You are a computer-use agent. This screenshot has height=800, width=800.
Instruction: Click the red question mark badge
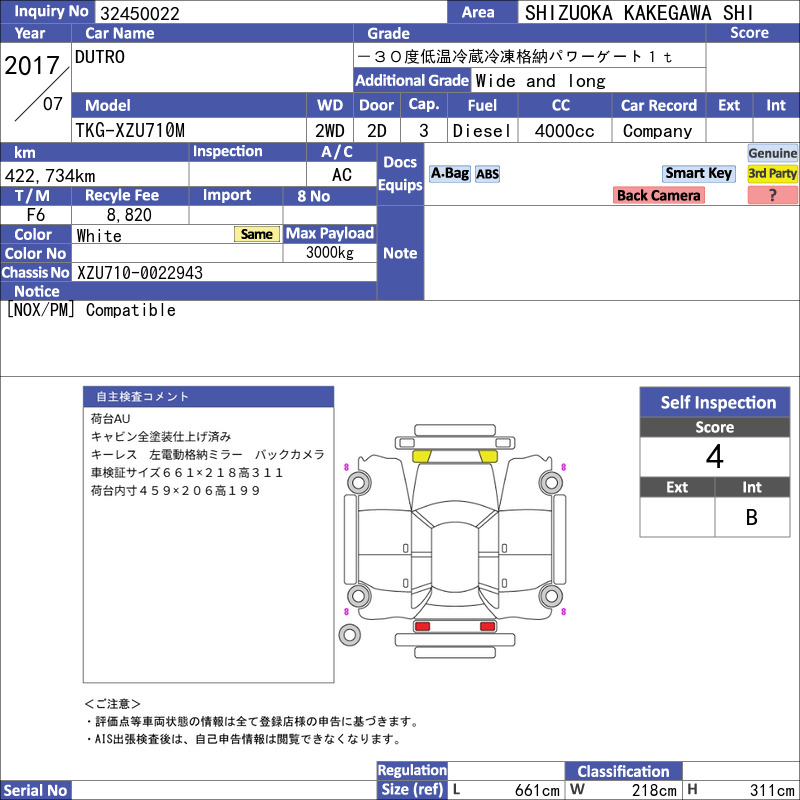pos(772,195)
